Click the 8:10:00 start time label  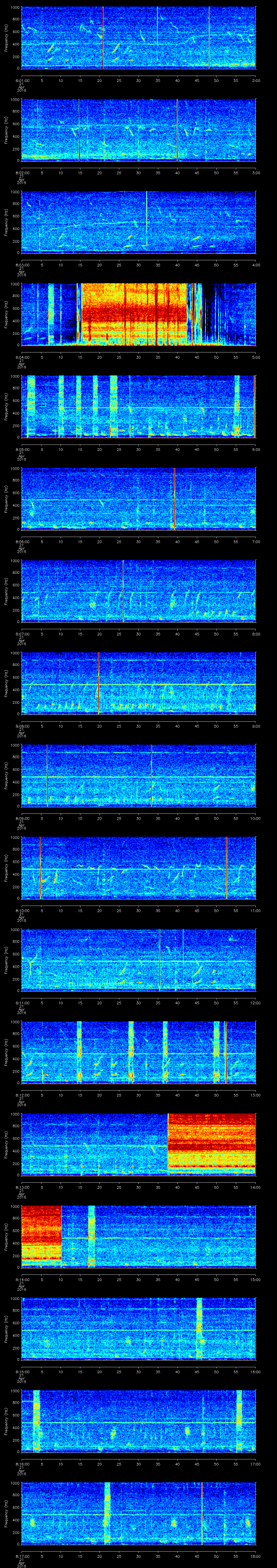tap(22, 910)
